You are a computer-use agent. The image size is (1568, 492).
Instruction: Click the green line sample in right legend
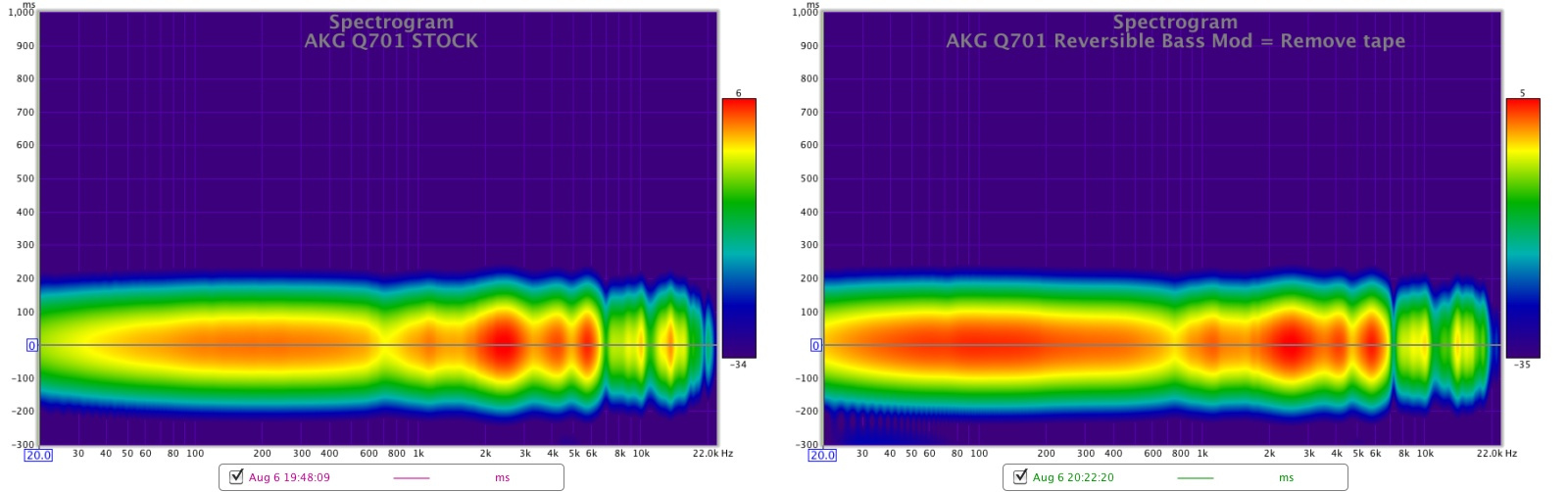click(x=1195, y=478)
